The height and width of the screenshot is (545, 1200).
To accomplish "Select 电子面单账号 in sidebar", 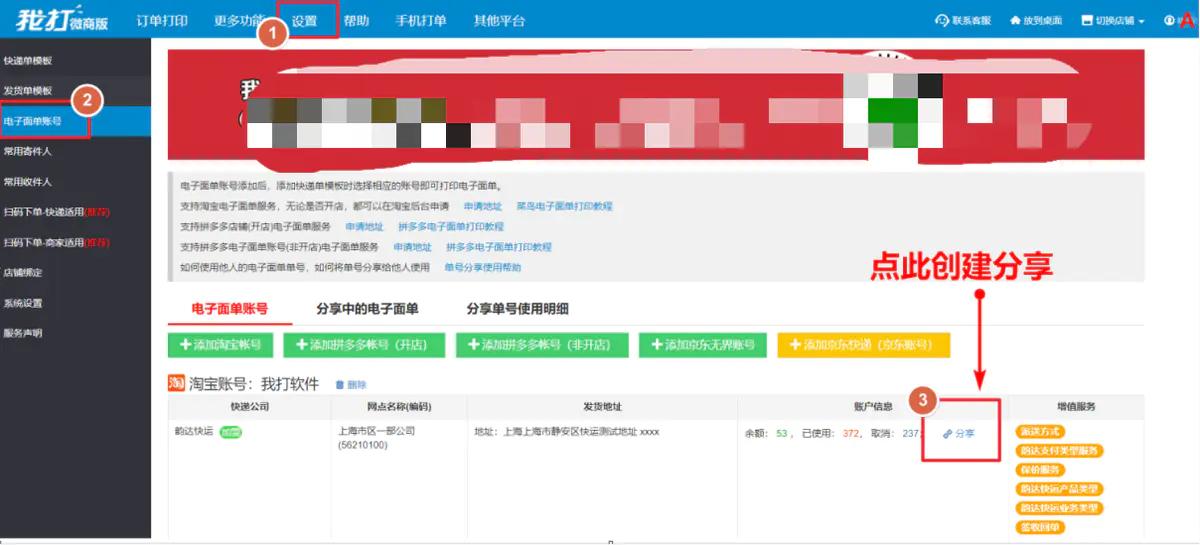I will [x=75, y=121].
